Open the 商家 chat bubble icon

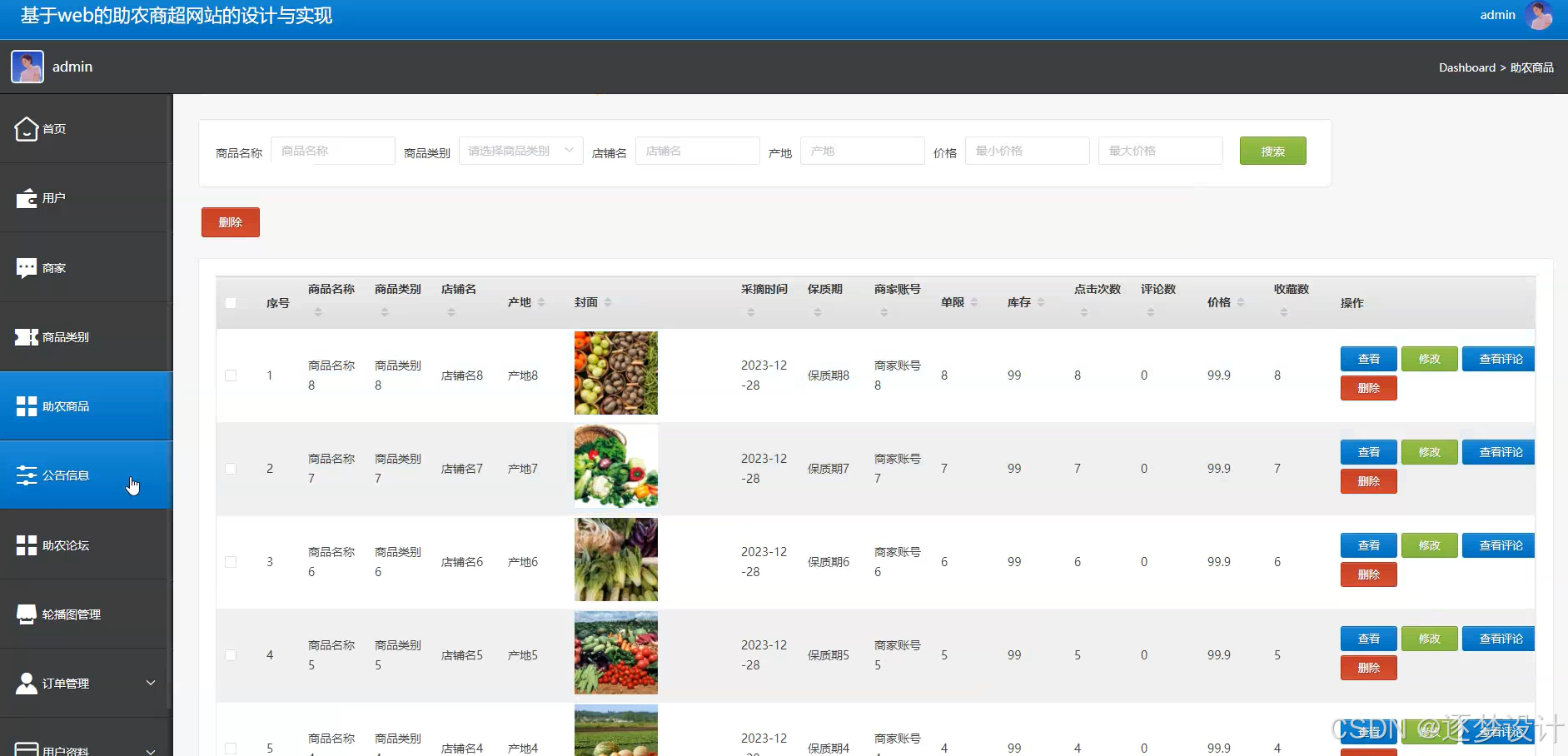pos(27,267)
